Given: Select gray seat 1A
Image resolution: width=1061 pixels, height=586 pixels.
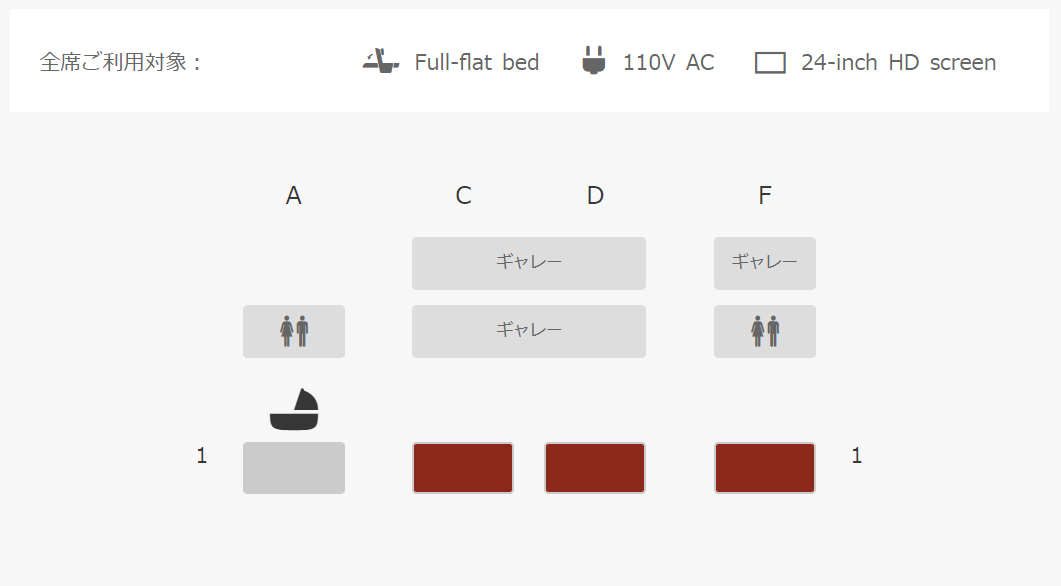Looking at the screenshot, I should coord(294,468).
